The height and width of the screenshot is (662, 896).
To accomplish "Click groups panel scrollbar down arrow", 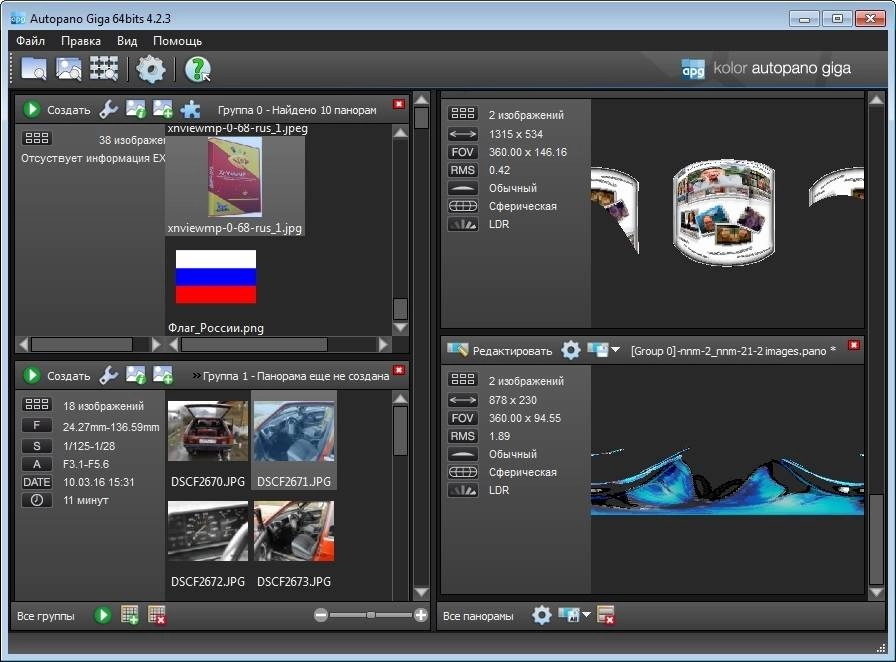I will pos(422,592).
